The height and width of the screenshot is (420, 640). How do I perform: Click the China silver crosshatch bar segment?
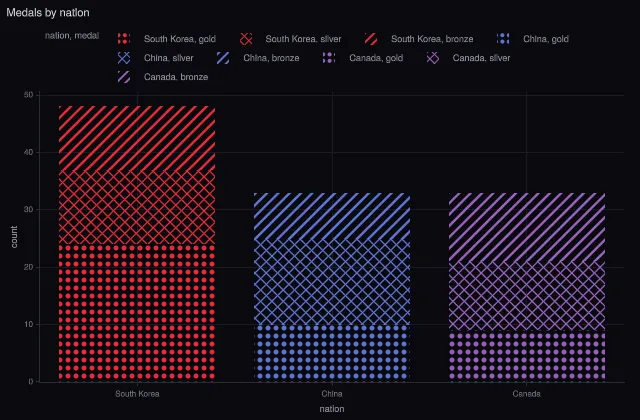click(332, 282)
